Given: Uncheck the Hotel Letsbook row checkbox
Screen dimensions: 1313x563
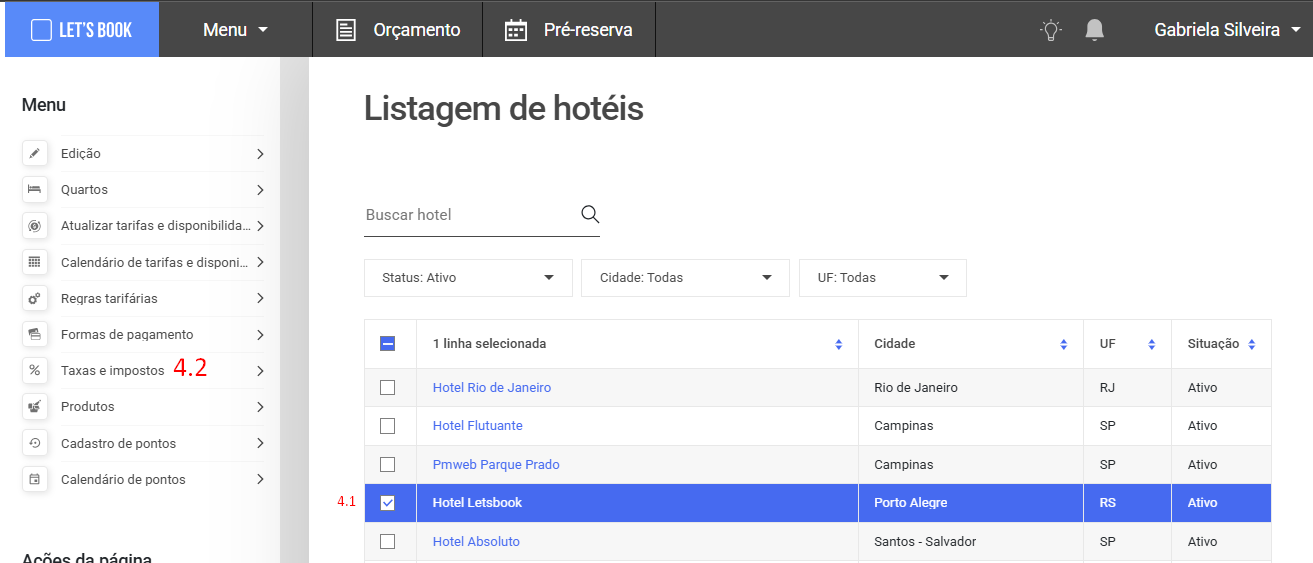Looking at the screenshot, I should point(388,503).
